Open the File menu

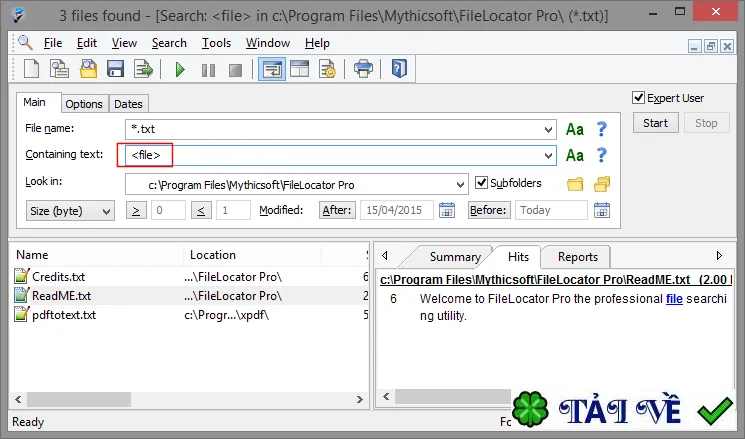tap(53, 43)
